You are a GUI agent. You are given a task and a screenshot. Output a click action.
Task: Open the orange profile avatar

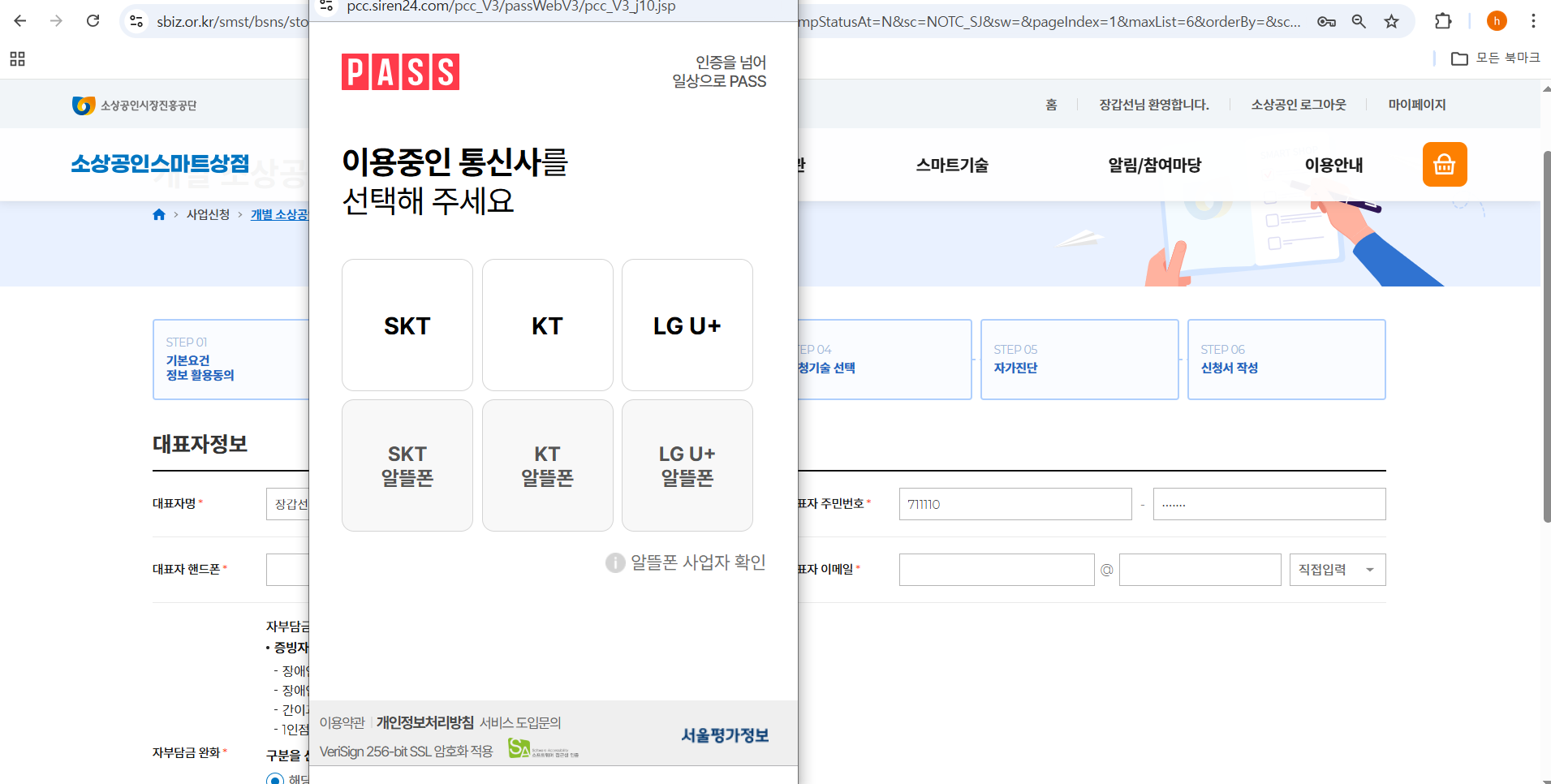[1497, 21]
